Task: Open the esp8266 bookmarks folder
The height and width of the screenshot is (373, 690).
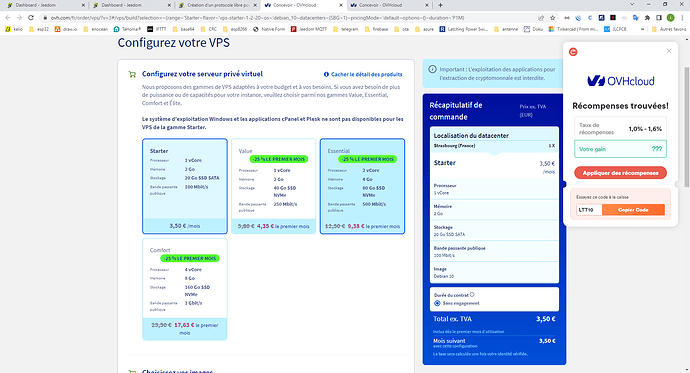Action: pyautogui.click(x=235, y=29)
